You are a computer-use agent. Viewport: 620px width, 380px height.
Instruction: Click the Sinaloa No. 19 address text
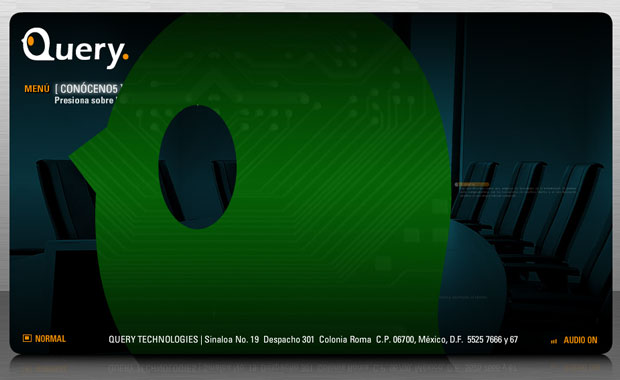click(232, 340)
